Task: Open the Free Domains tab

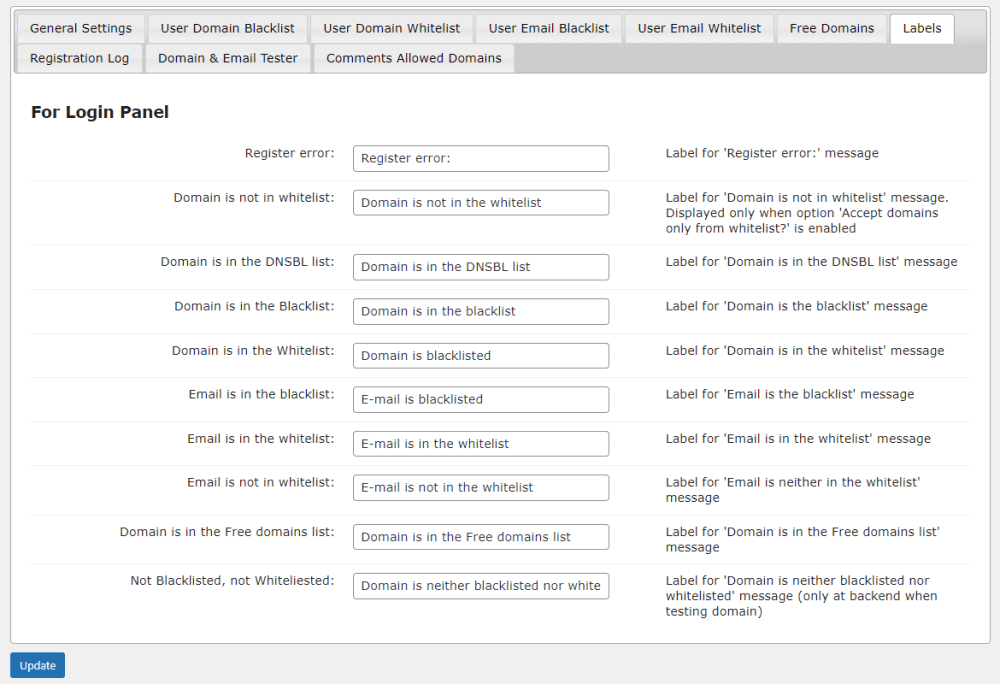Action: point(832,28)
